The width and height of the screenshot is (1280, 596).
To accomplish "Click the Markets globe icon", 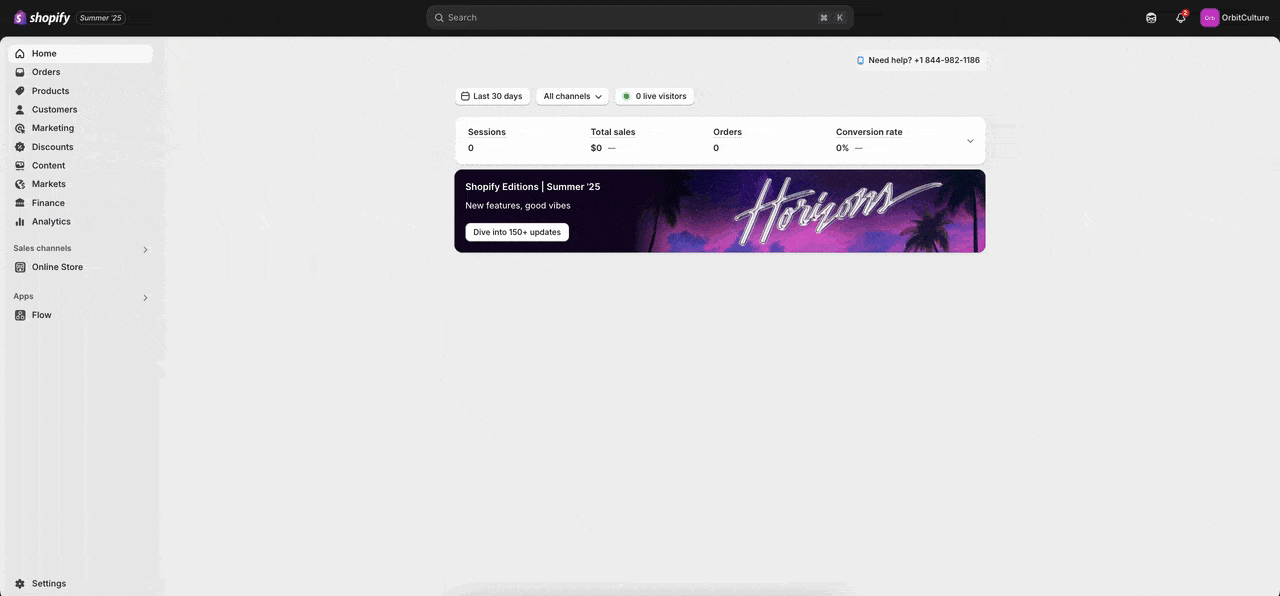I will (20, 184).
